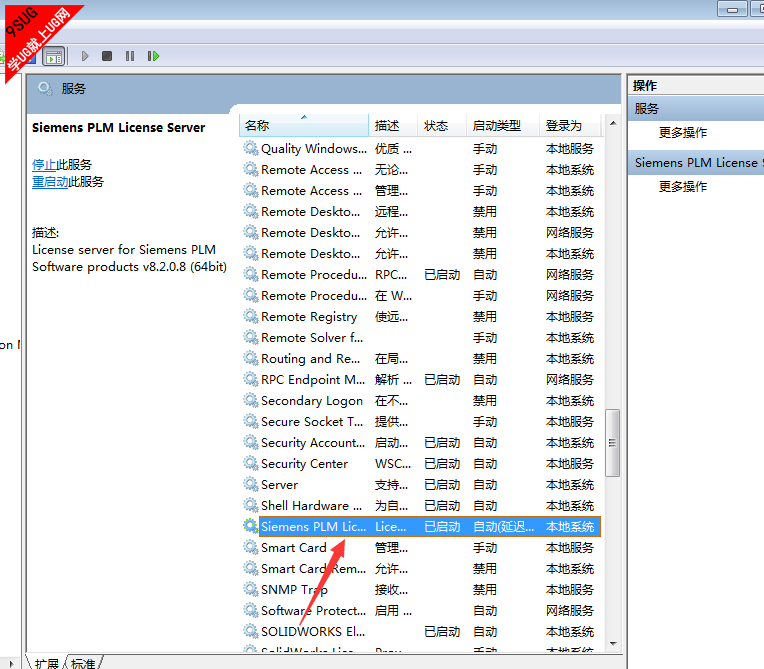Select the SNMP Trap service name
Screen dimensions: 764x669
click(294, 590)
